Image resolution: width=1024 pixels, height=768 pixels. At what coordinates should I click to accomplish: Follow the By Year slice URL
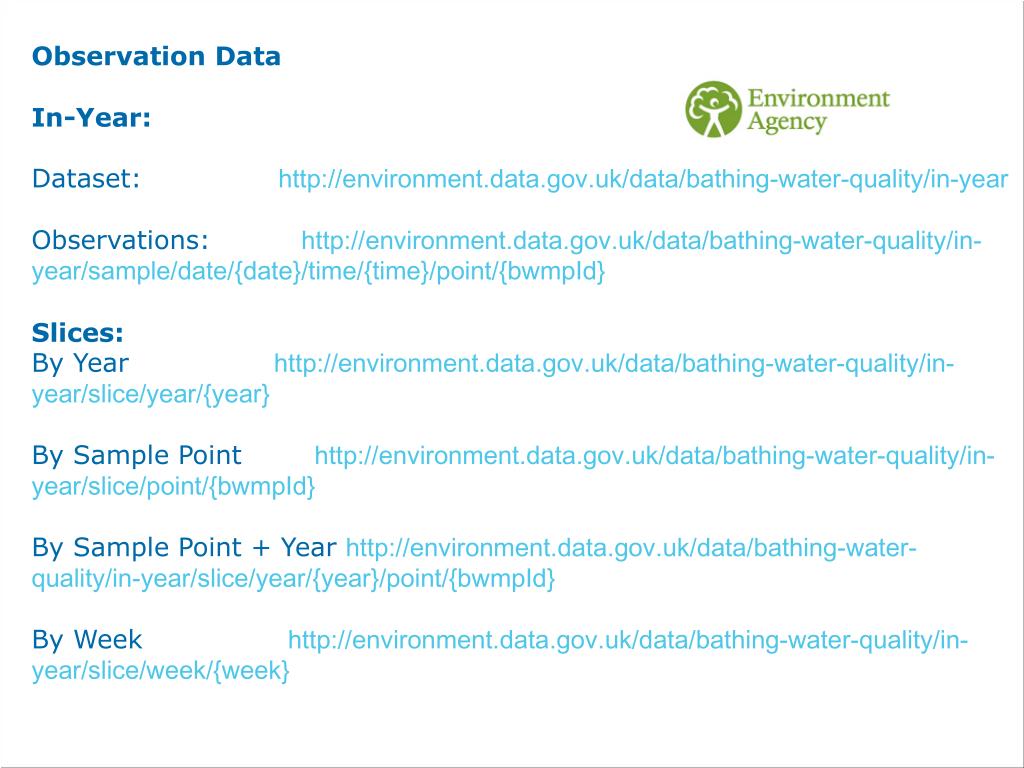[493, 379]
